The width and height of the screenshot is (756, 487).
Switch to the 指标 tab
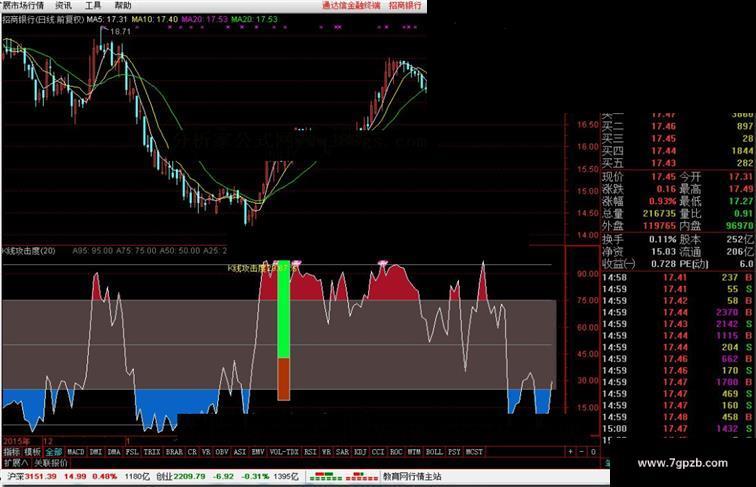12,452
